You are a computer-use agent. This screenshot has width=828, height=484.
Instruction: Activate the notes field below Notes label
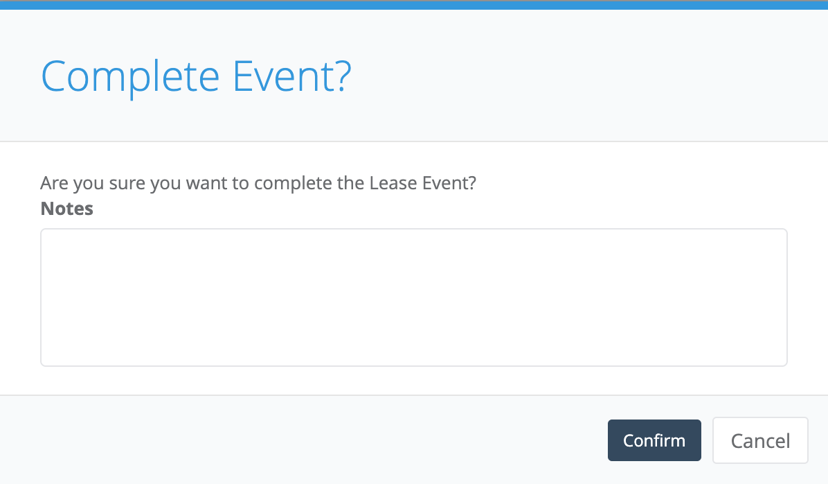click(414, 297)
